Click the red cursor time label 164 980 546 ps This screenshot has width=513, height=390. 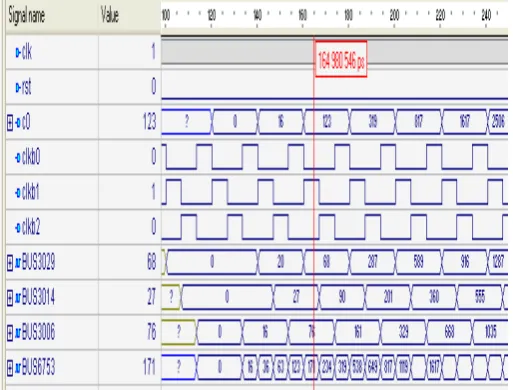341,59
